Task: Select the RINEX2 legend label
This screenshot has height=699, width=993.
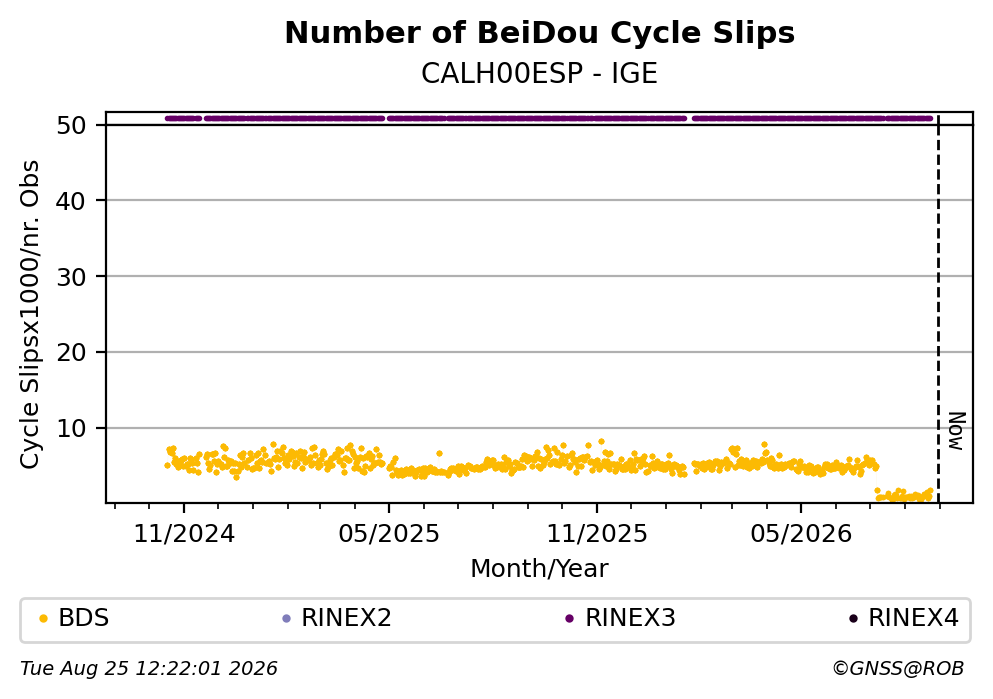Action: tap(346, 618)
